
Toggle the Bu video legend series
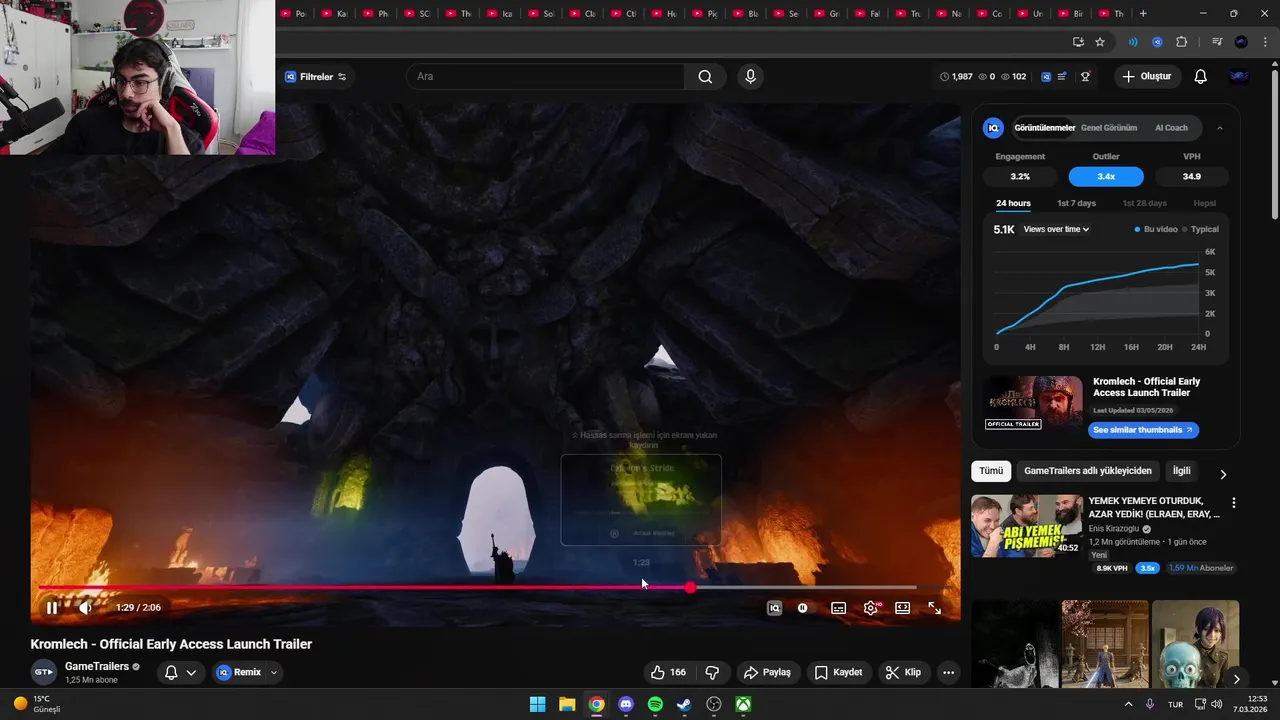[1156, 229]
